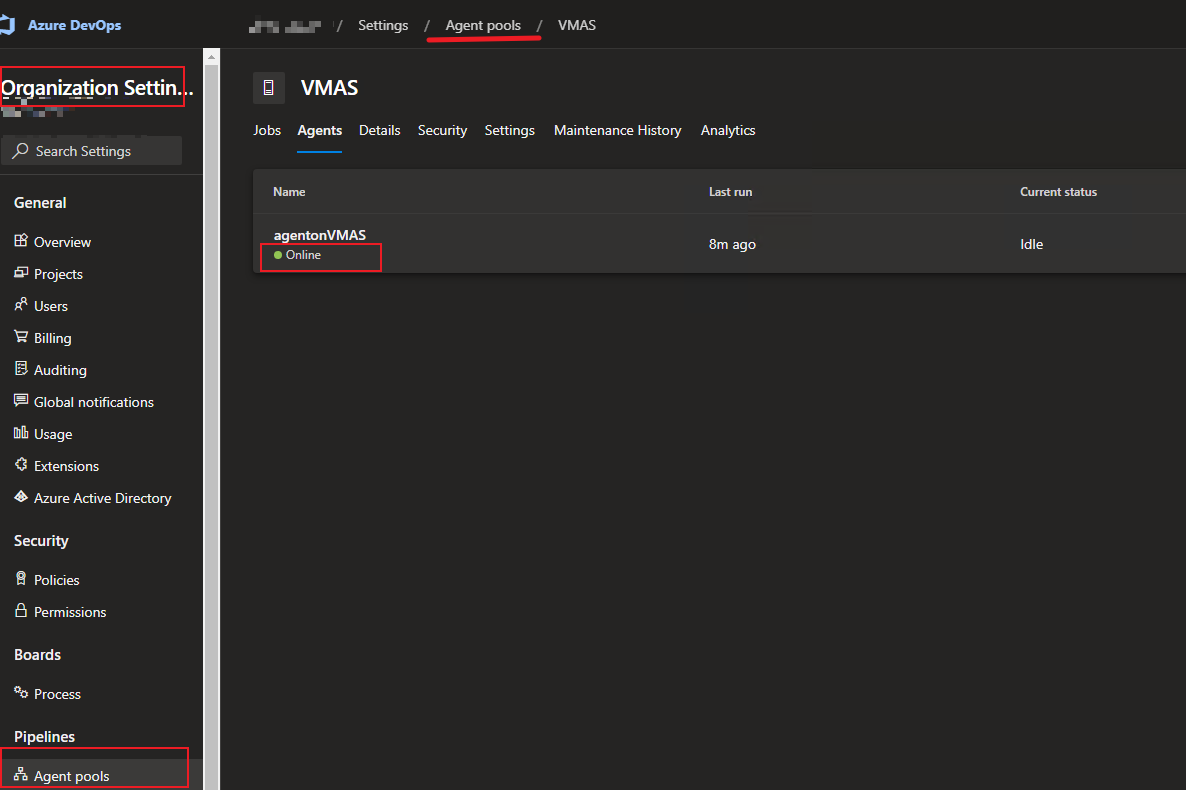
Task: Open the Details tab
Action: coord(380,130)
